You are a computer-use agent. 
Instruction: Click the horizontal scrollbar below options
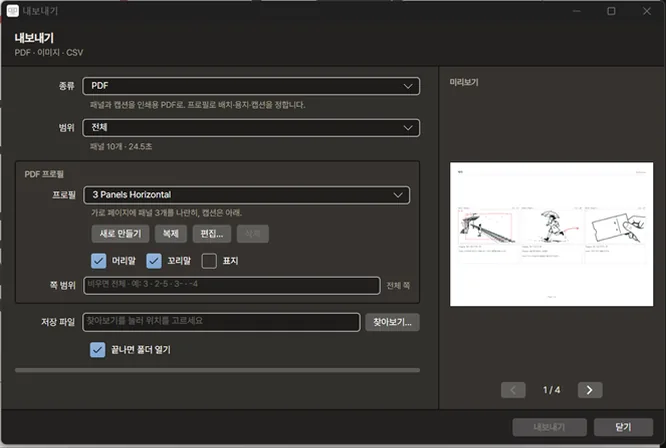pyautogui.click(x=217, y=370)
